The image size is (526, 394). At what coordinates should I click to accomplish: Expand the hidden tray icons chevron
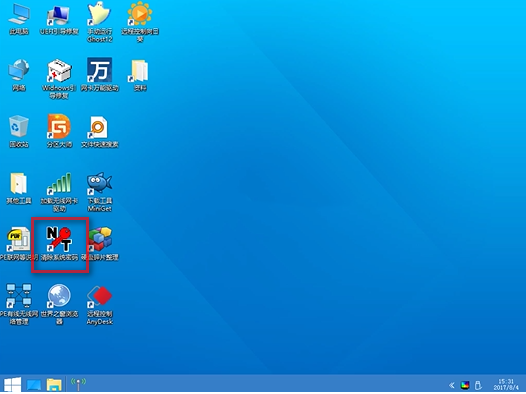[x=452, y=385]
